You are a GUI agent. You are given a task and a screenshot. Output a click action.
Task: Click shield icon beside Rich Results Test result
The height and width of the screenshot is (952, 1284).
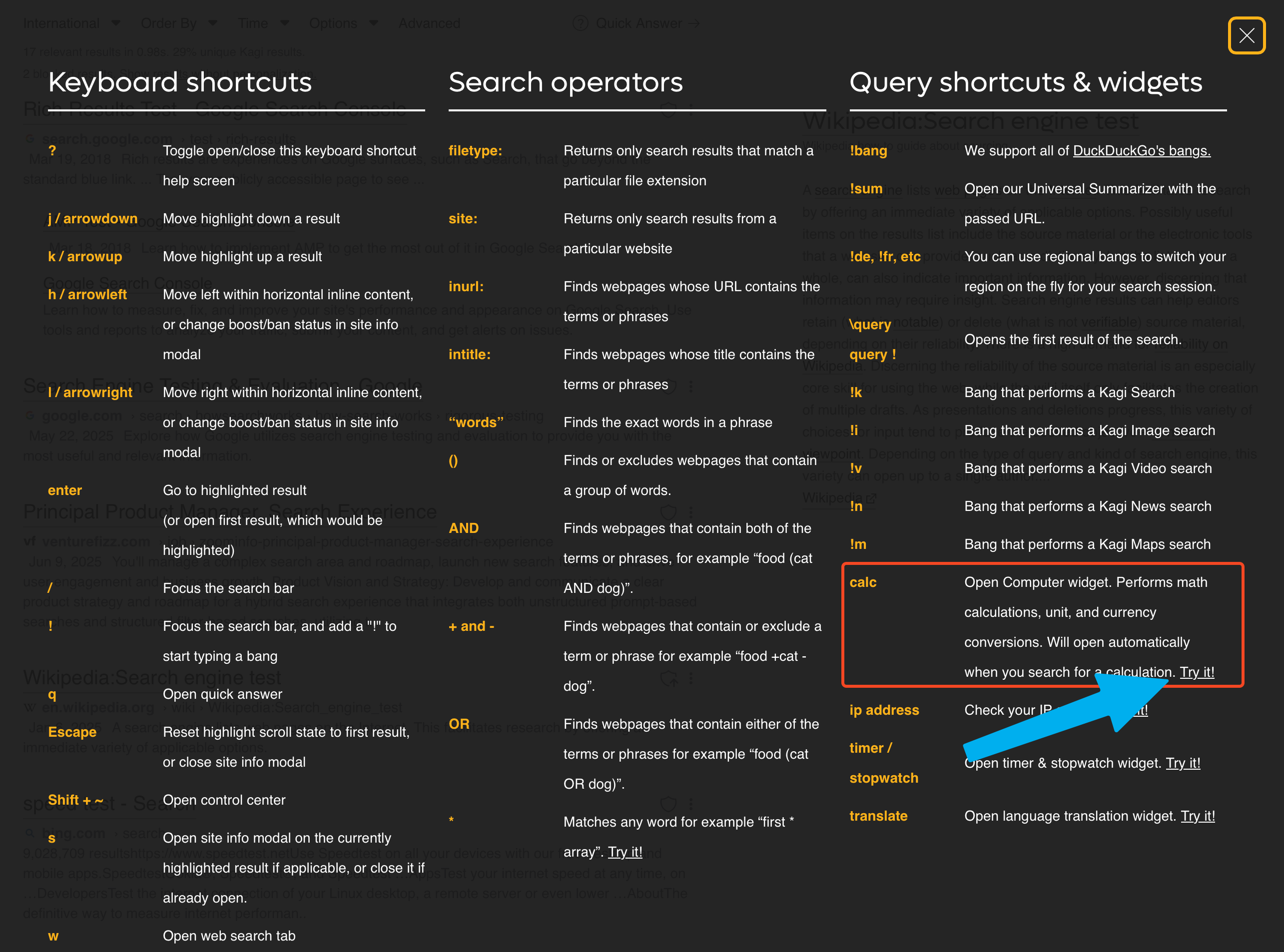(668, 109)
